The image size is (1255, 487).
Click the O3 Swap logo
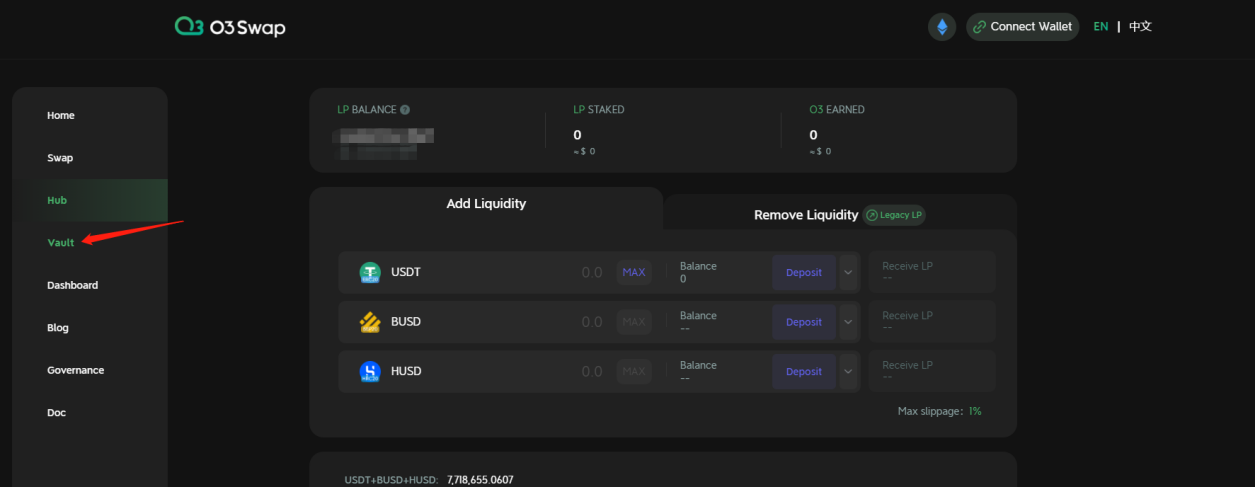pos(230,27)
